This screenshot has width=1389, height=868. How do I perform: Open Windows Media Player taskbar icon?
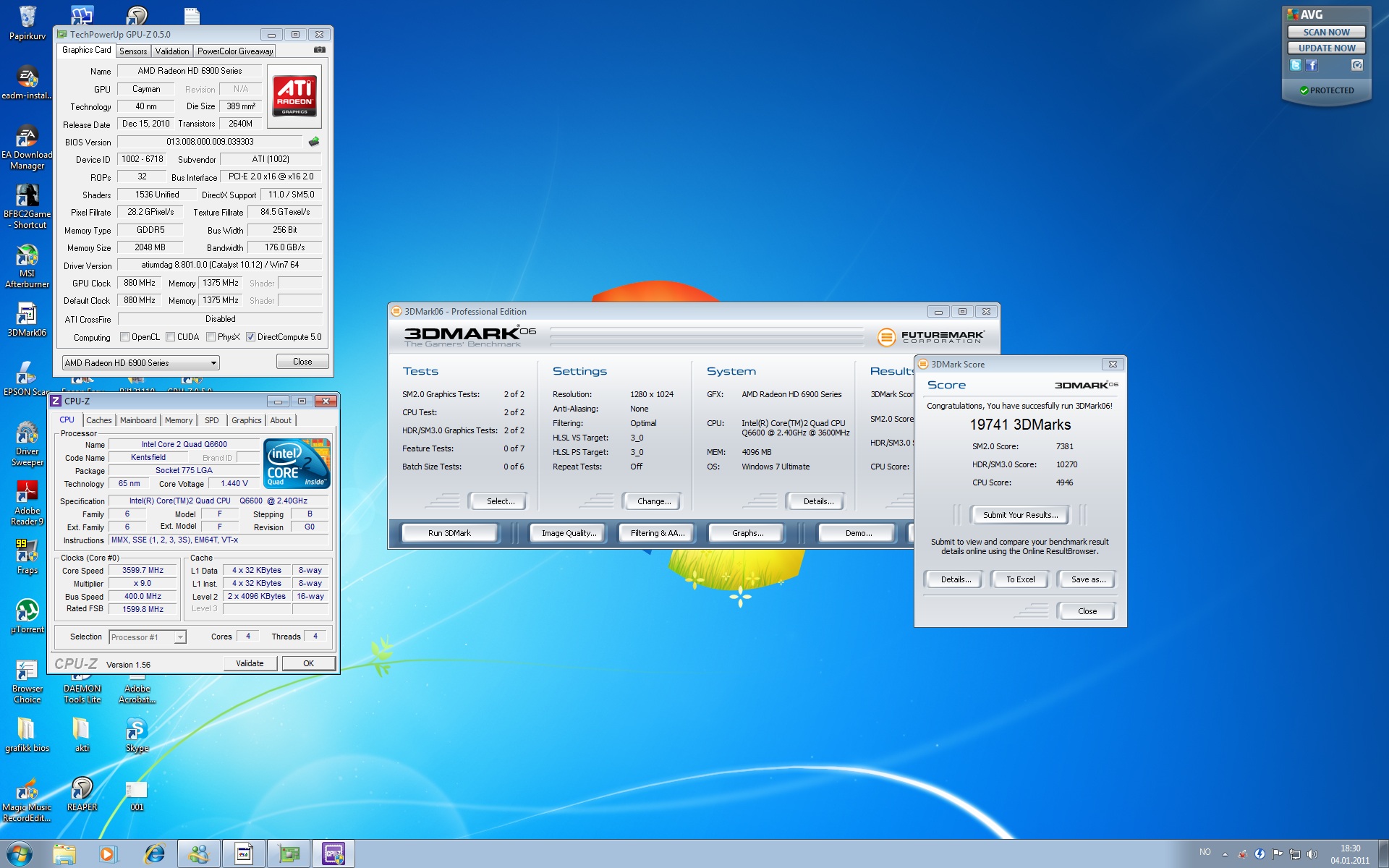[x=107, y=854]
